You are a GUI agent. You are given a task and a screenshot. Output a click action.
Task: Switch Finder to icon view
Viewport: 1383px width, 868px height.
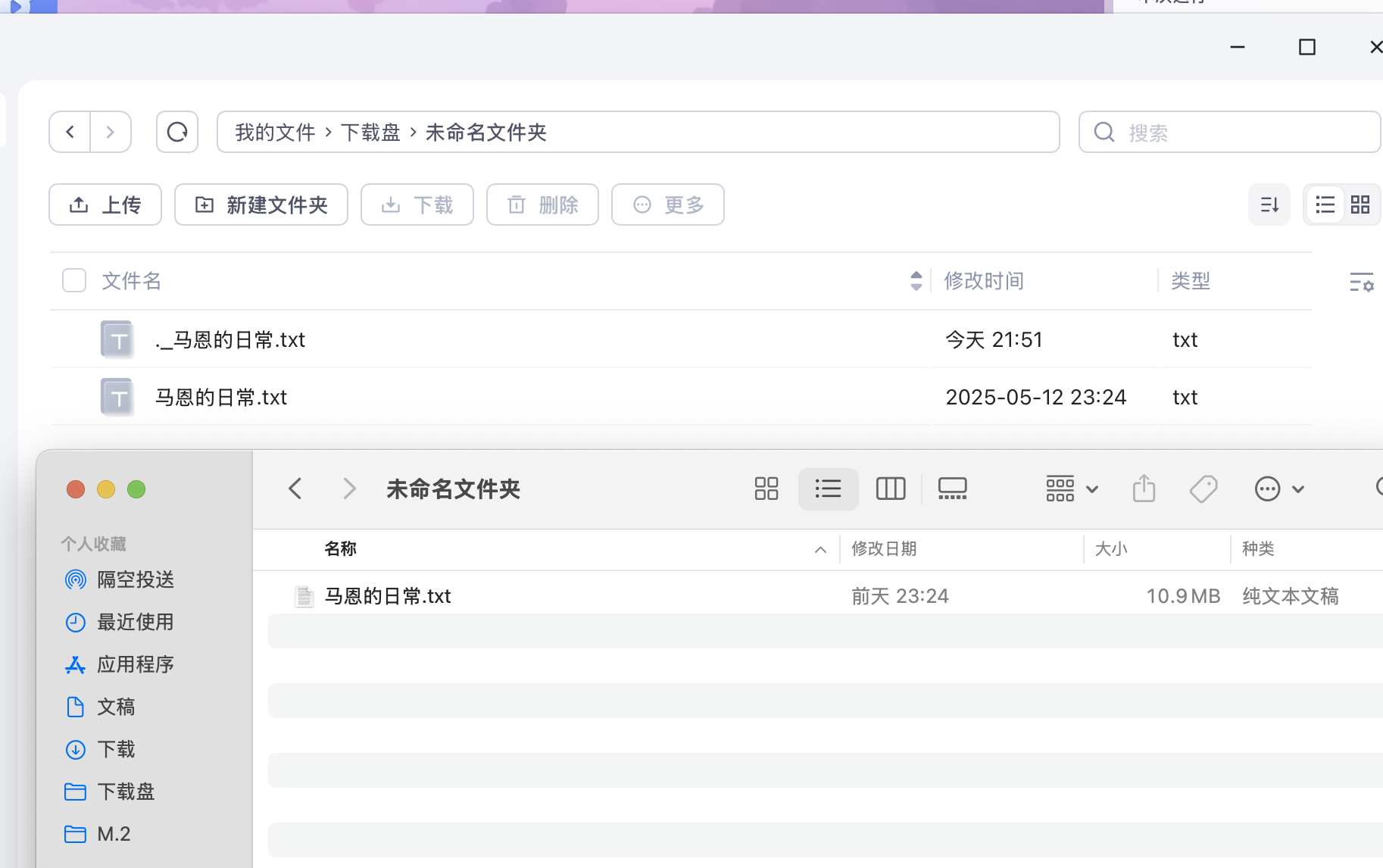point(766,489)
